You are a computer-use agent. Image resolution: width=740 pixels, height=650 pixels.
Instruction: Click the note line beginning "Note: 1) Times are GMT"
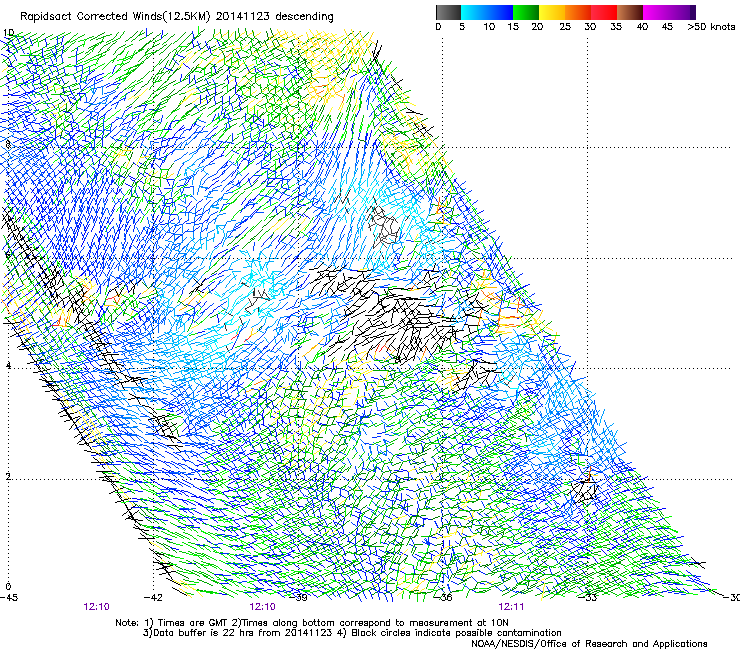coord(311,623)
